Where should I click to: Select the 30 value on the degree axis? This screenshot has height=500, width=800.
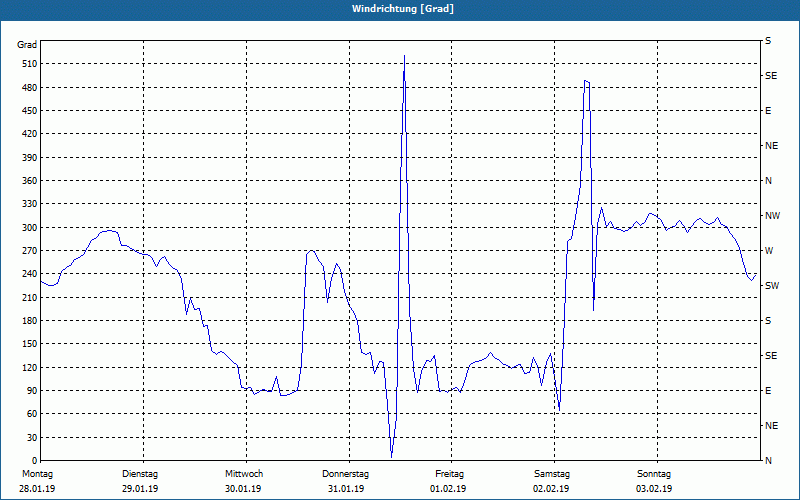32,438
